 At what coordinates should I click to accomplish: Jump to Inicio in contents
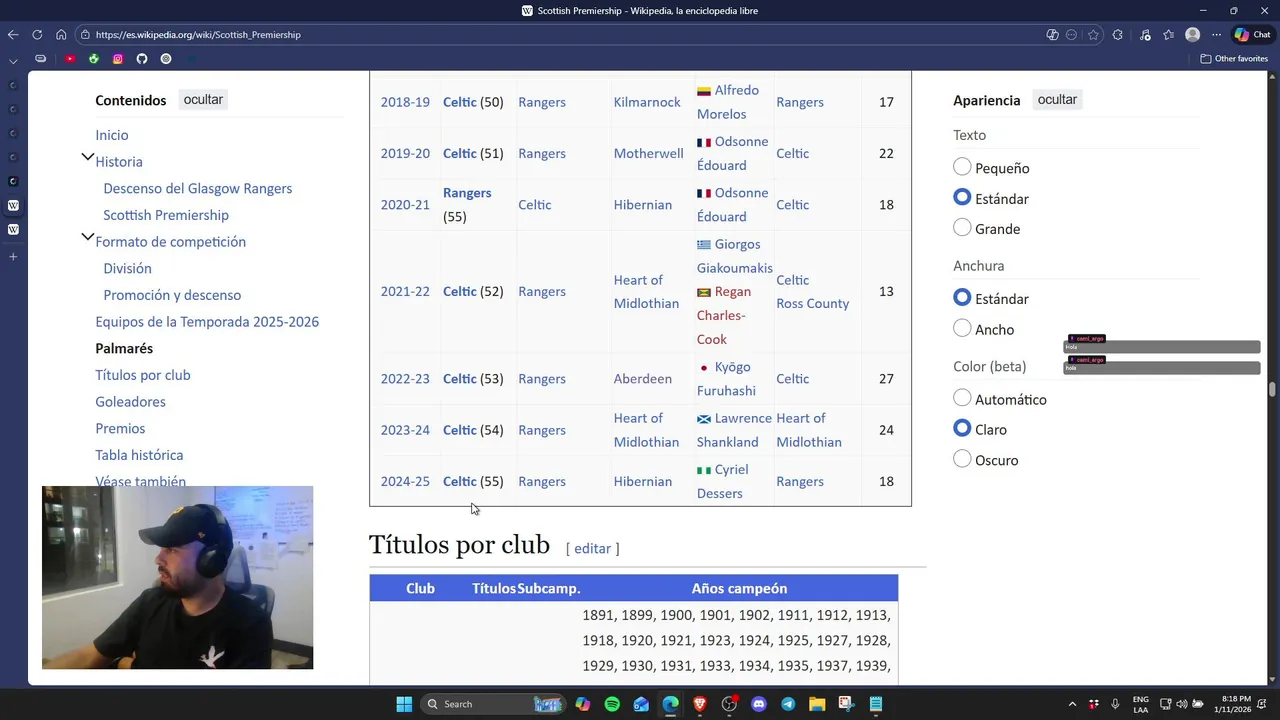click(x=112, y=135)
